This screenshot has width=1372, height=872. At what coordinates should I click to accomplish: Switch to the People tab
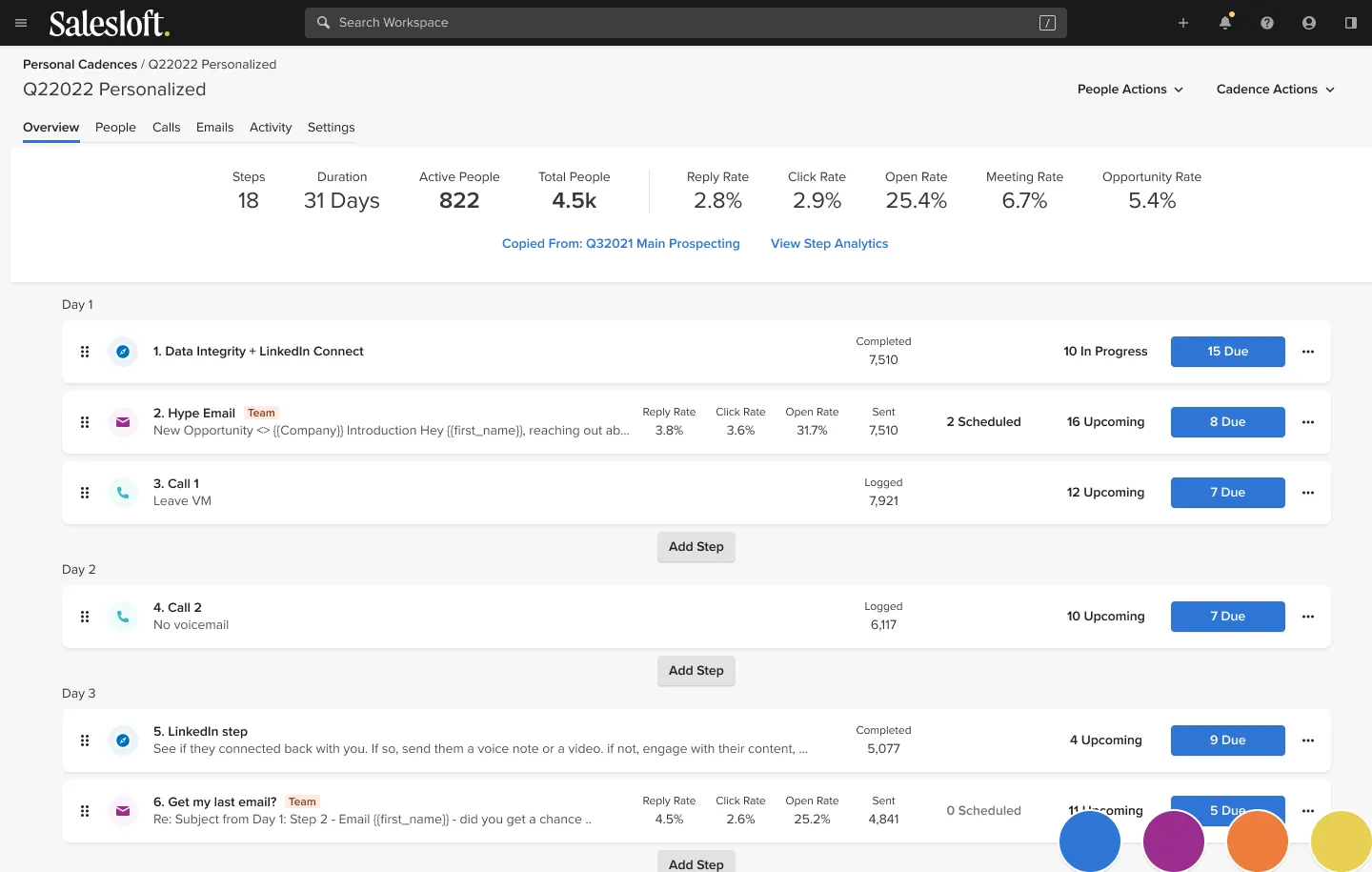115,128
